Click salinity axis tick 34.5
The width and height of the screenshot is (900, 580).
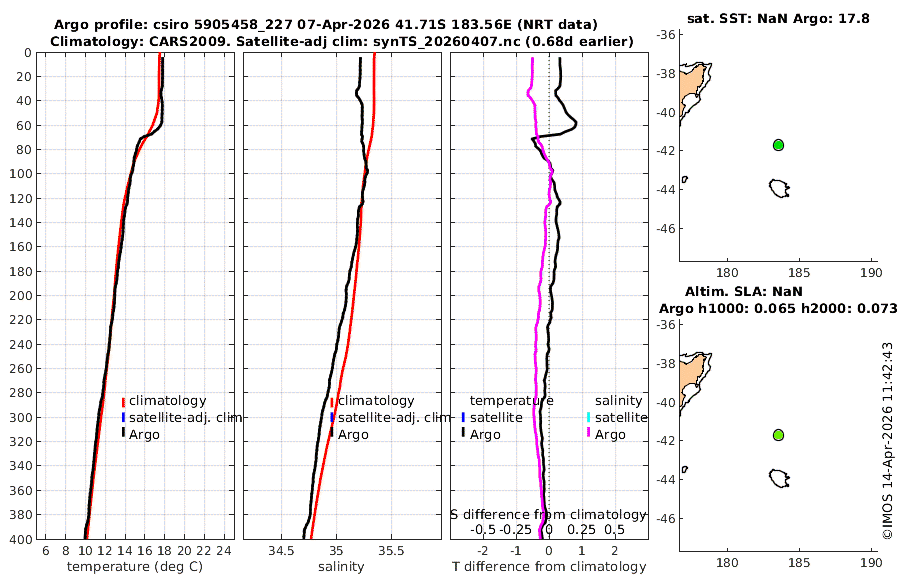point(281,551)
